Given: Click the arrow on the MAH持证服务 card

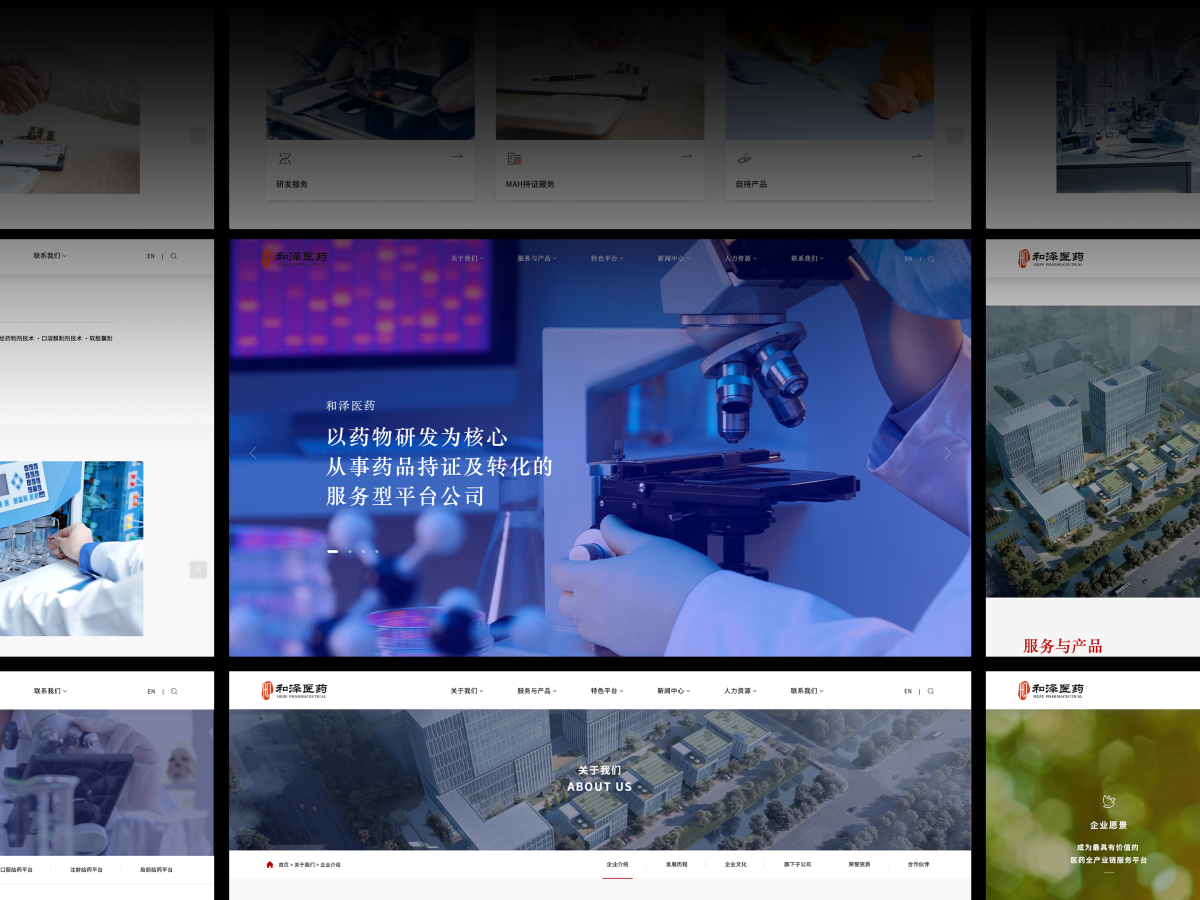Looking at the screenshot, I should (687, 156).
